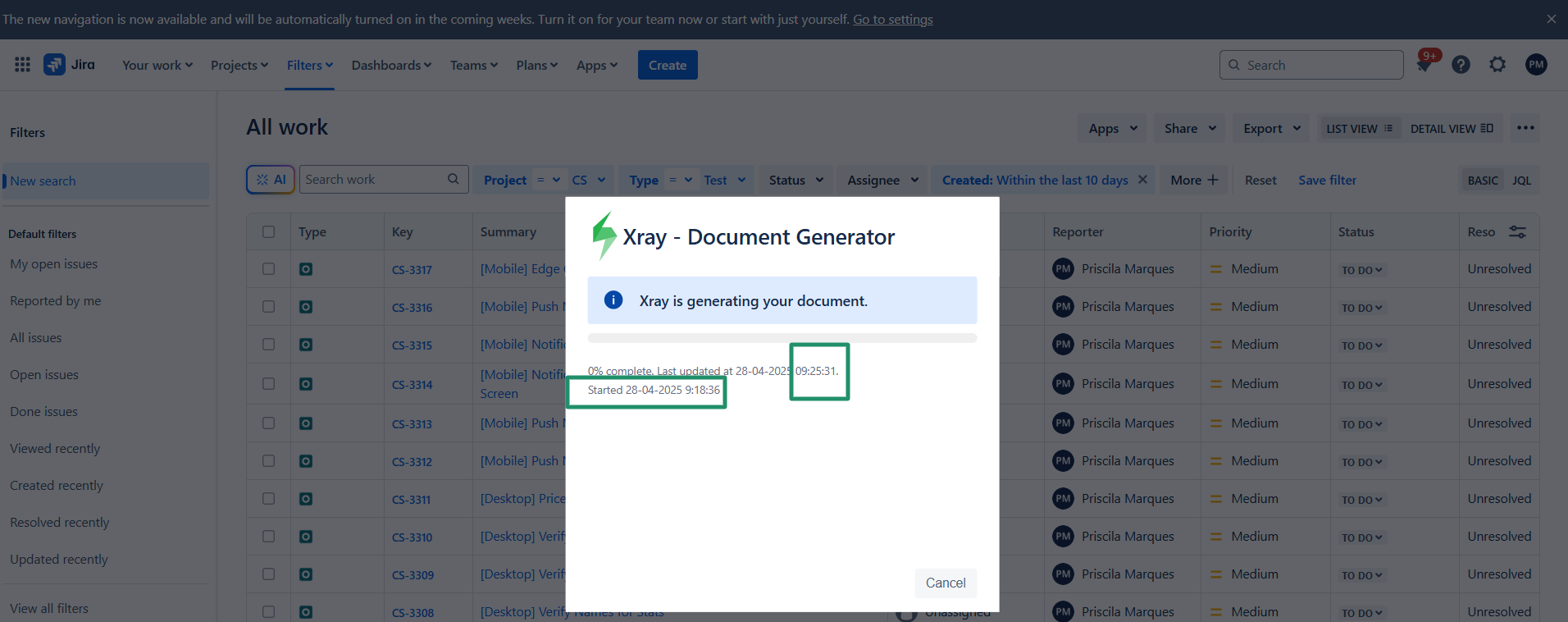Click the Test type icon for CS-3317

click(306, 269)
